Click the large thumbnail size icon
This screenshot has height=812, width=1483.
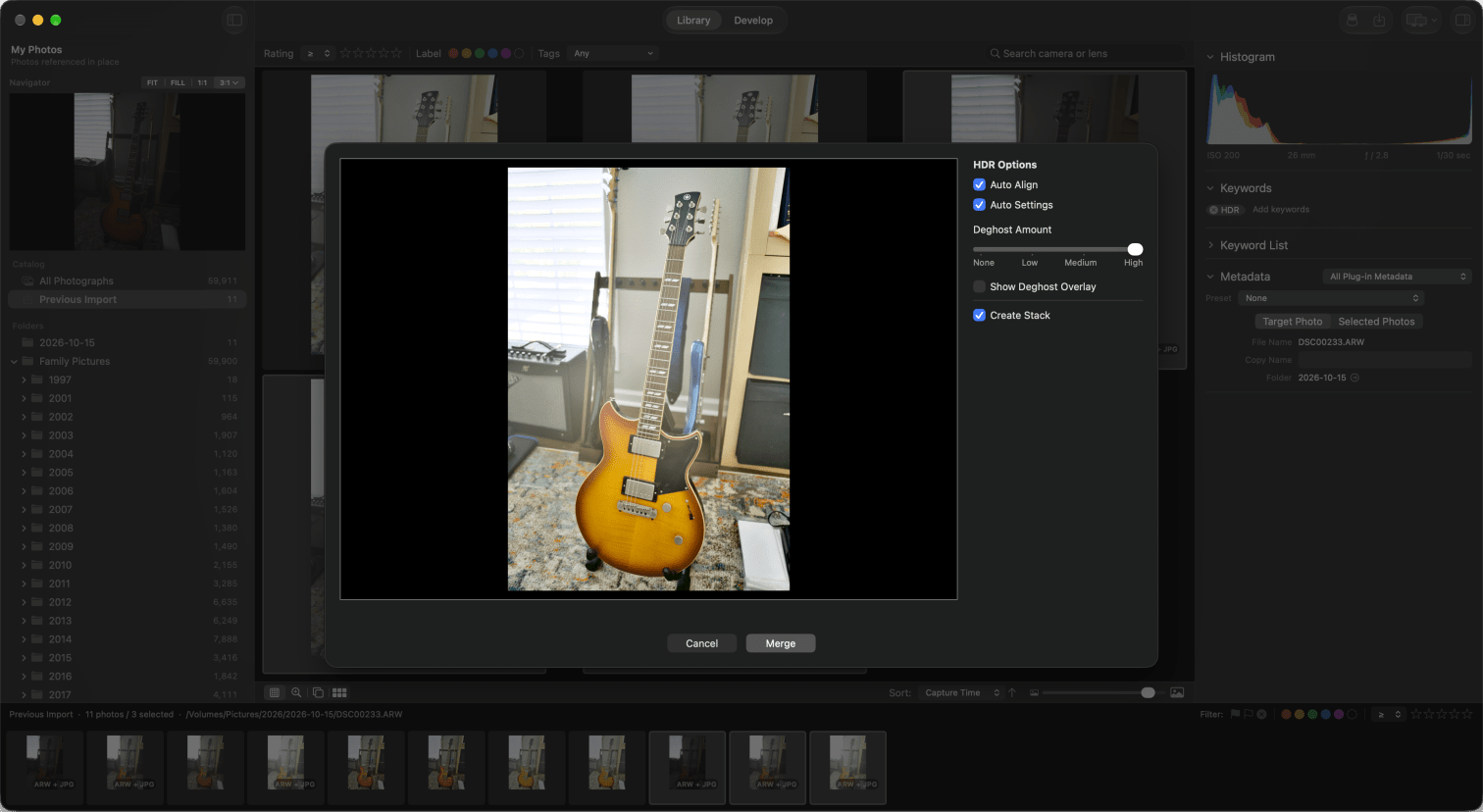tap(1177, 692)
